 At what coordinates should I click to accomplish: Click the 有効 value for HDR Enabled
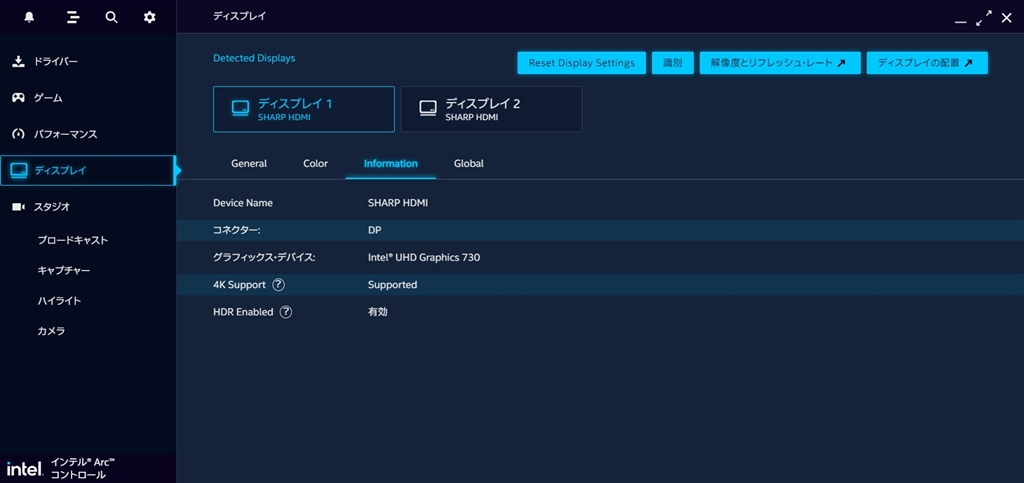coord(377,312)
